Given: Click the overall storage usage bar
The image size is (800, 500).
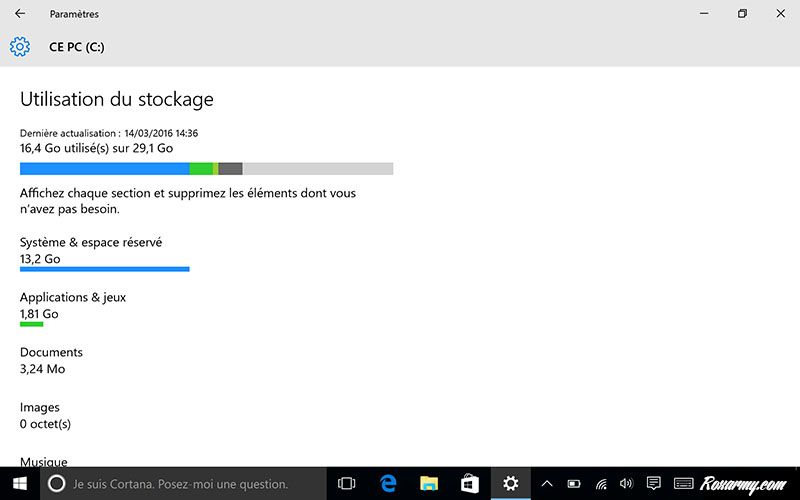Looking at the screenshot, I should (206, 168).
